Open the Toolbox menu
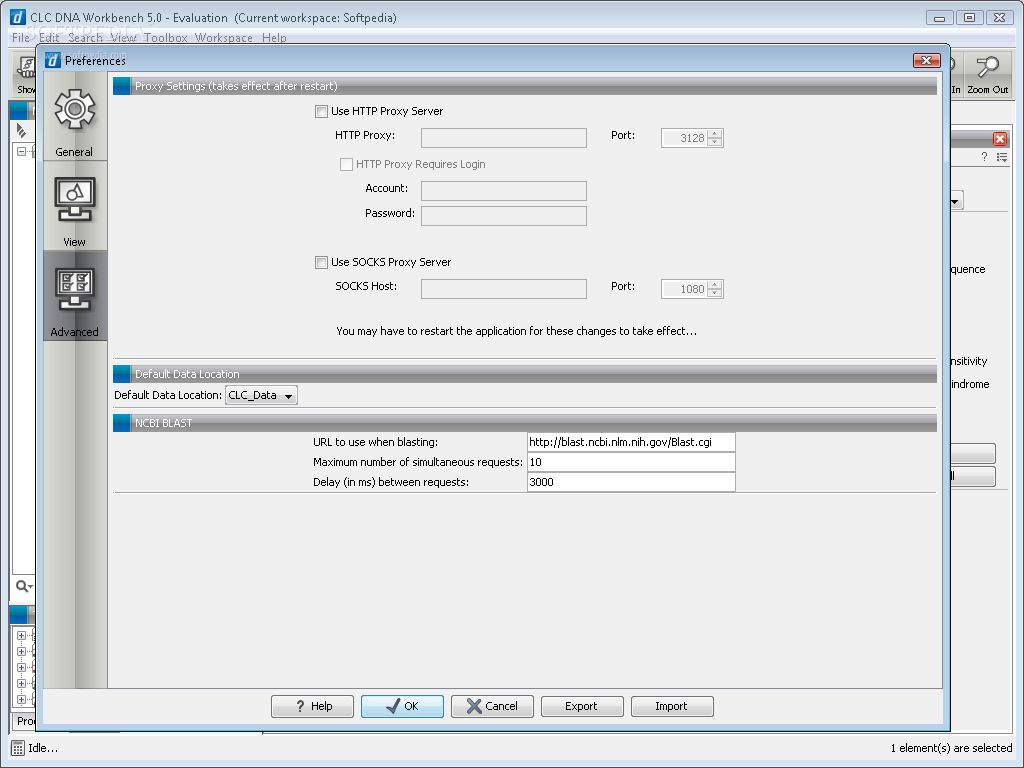Image resolution: width=1024 pixels, height=768 pixels. tap(166, 38)
